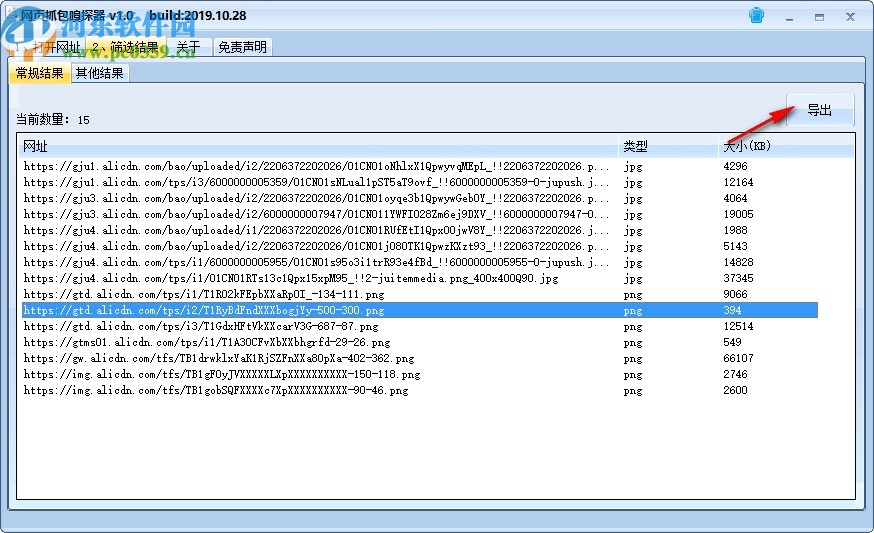874x533 pixels.
Task: Select the img.alicdn.com 90-46.png row
Action: coord(420,390)
